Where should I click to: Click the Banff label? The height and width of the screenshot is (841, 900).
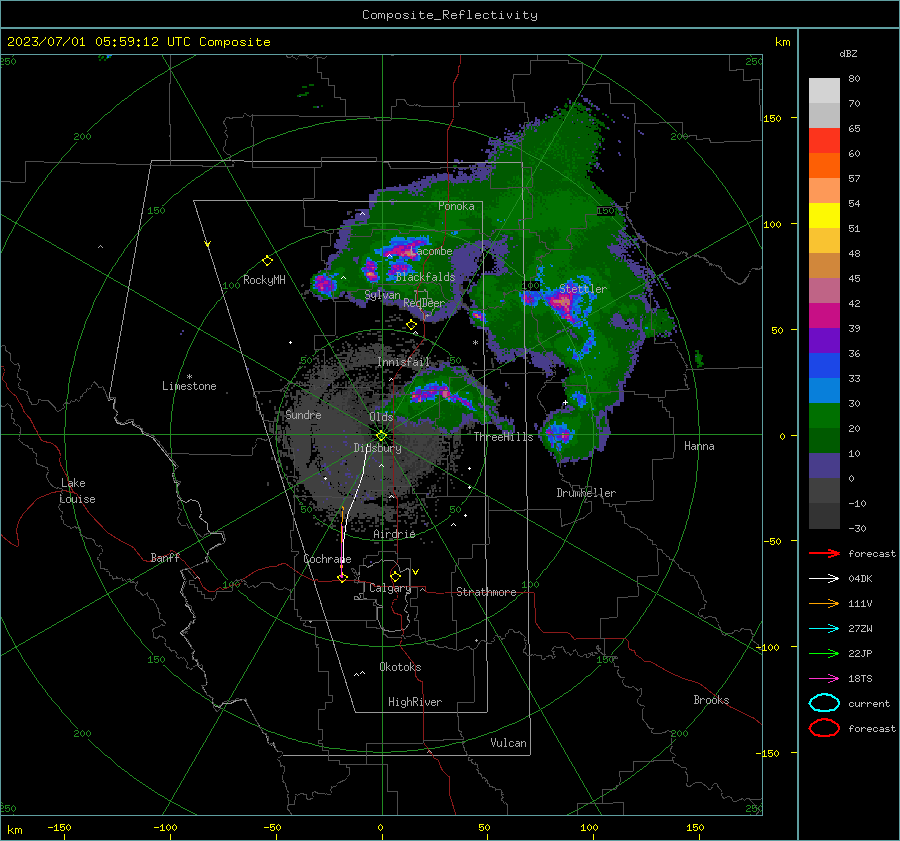coord(165,557)
